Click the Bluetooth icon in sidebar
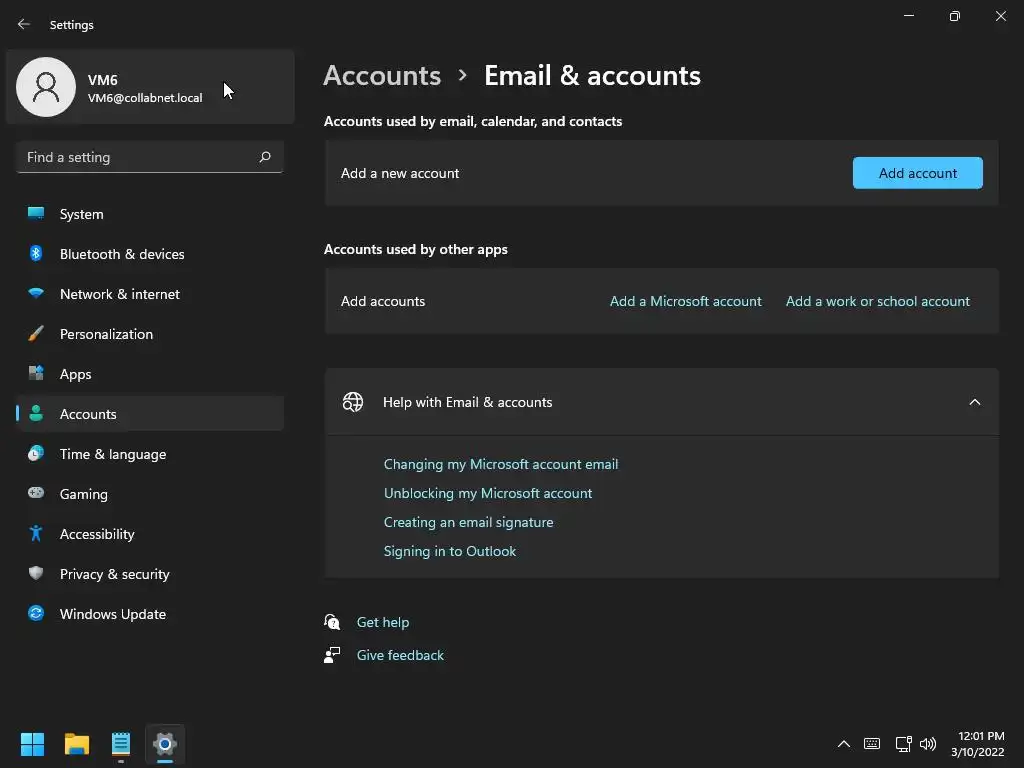1024x768 pixels. 36,253
